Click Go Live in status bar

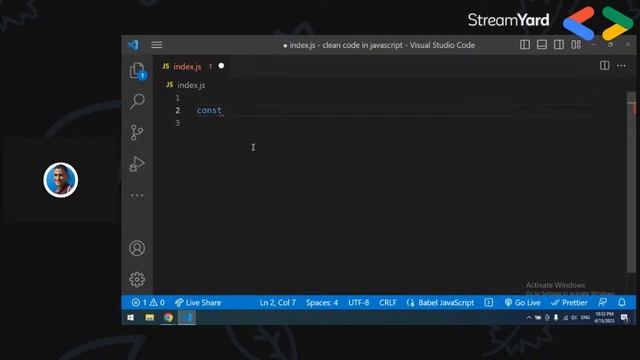tap(522, 302)
